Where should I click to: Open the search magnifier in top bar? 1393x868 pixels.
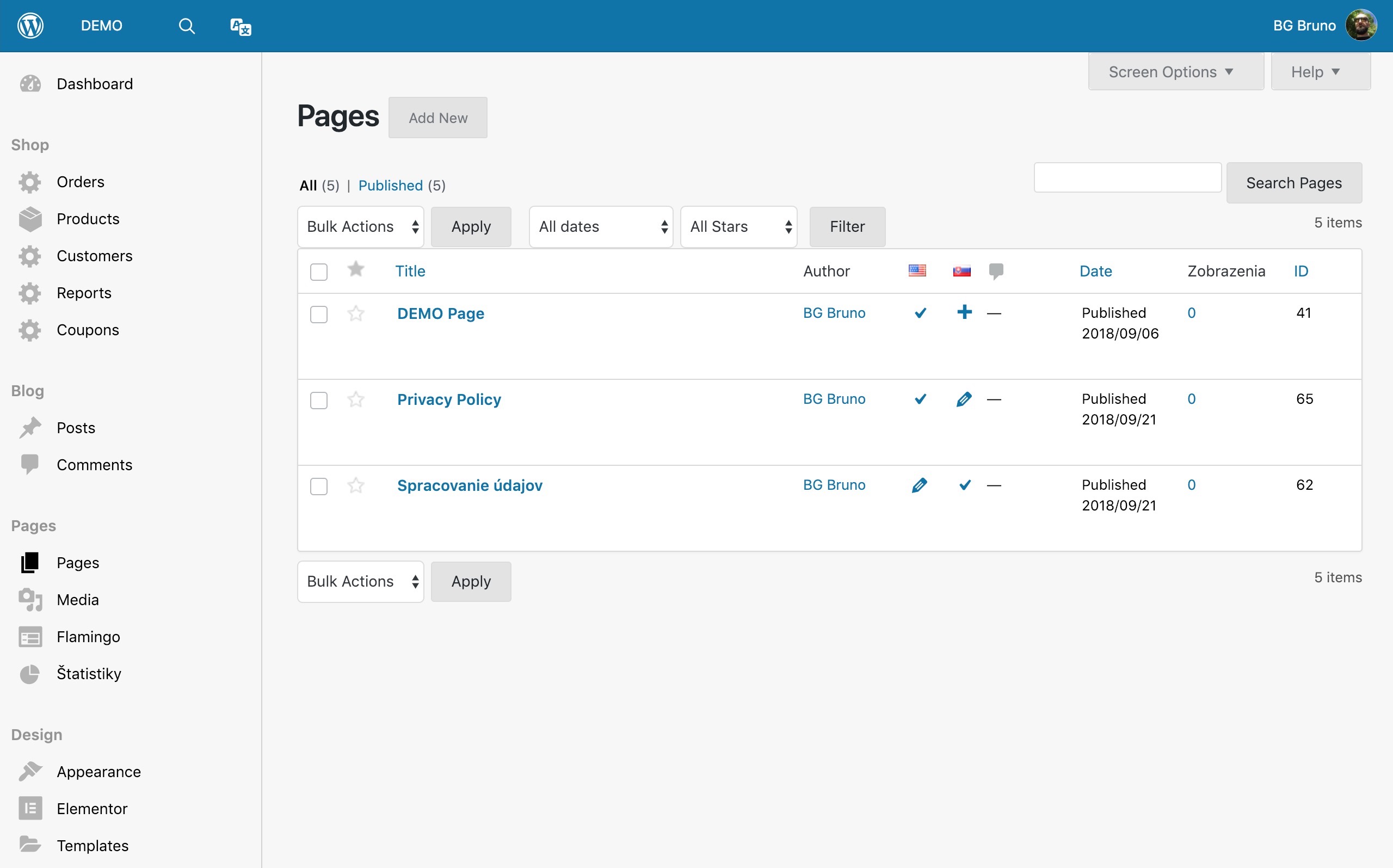187,26
